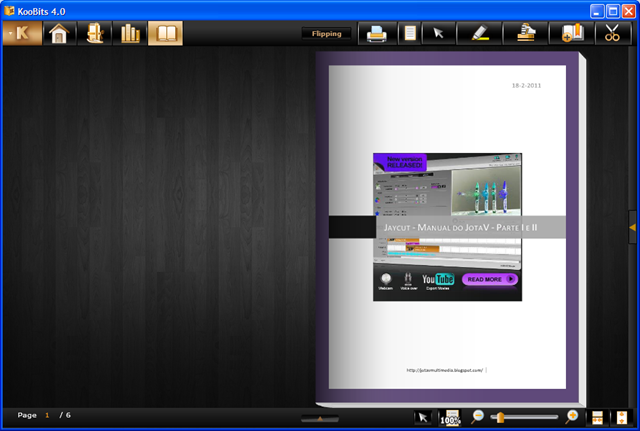This screenshot has width=640, height=431.
Task: Click the current page number field
Action: click(47, 415)
